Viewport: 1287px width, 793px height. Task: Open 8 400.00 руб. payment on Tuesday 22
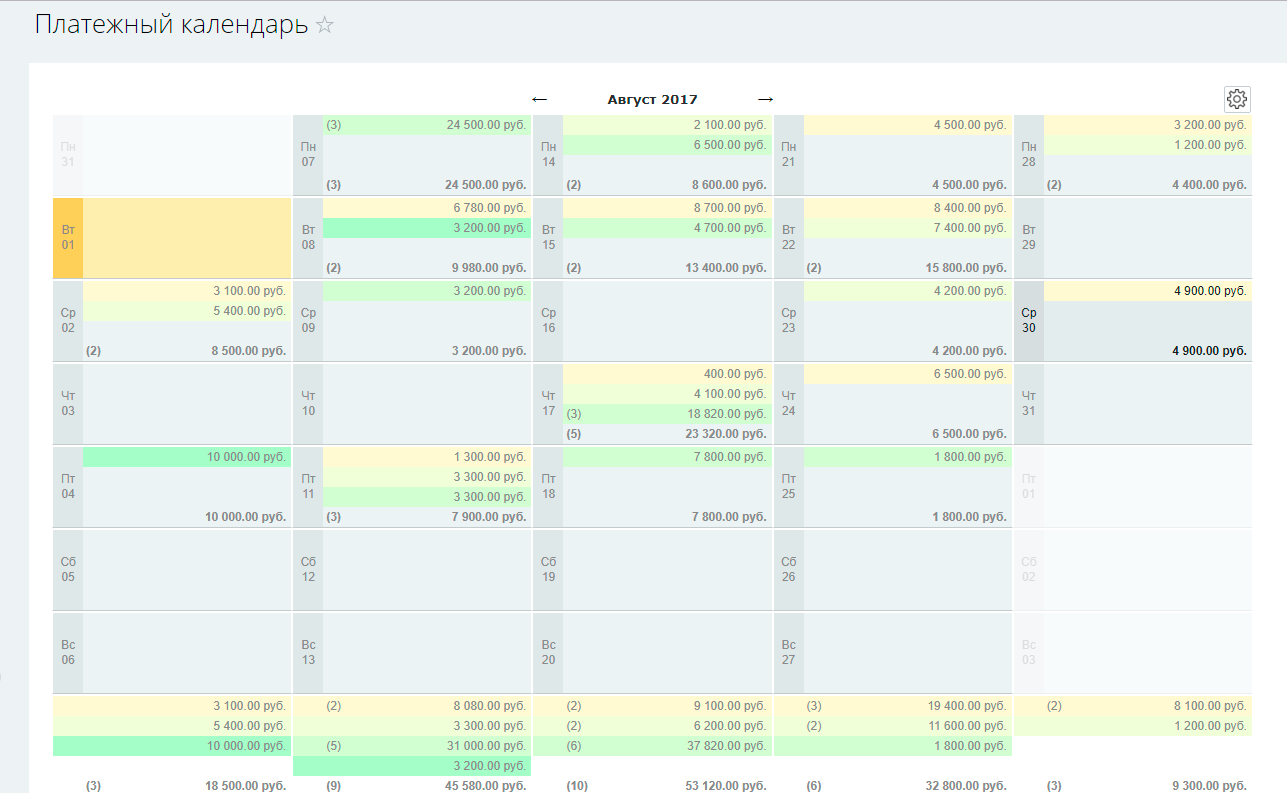(x=907, y=208)
